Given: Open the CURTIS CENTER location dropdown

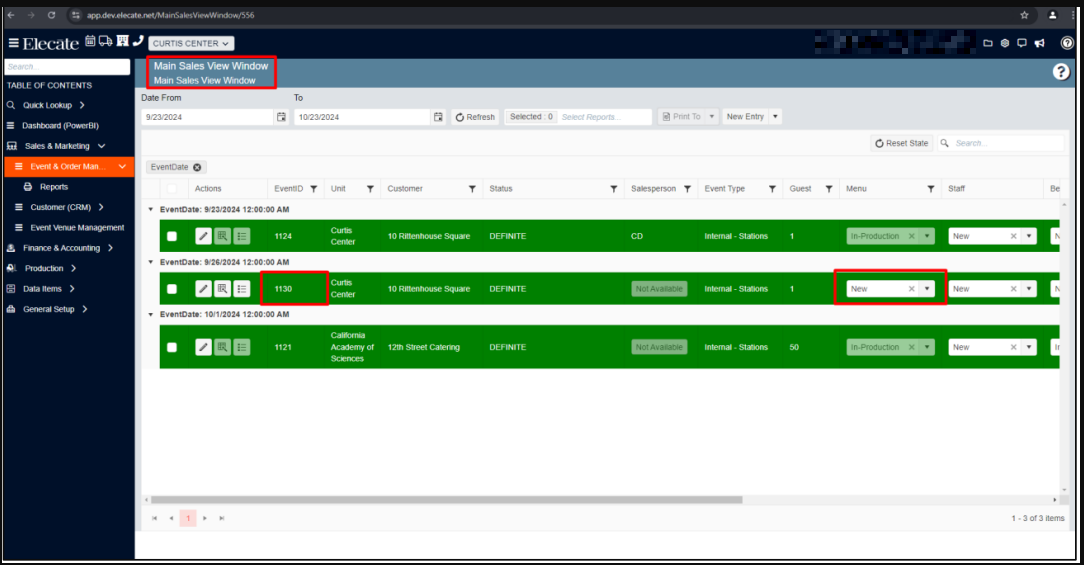Looking at the screenshot, I should click(x=191, y=43).
